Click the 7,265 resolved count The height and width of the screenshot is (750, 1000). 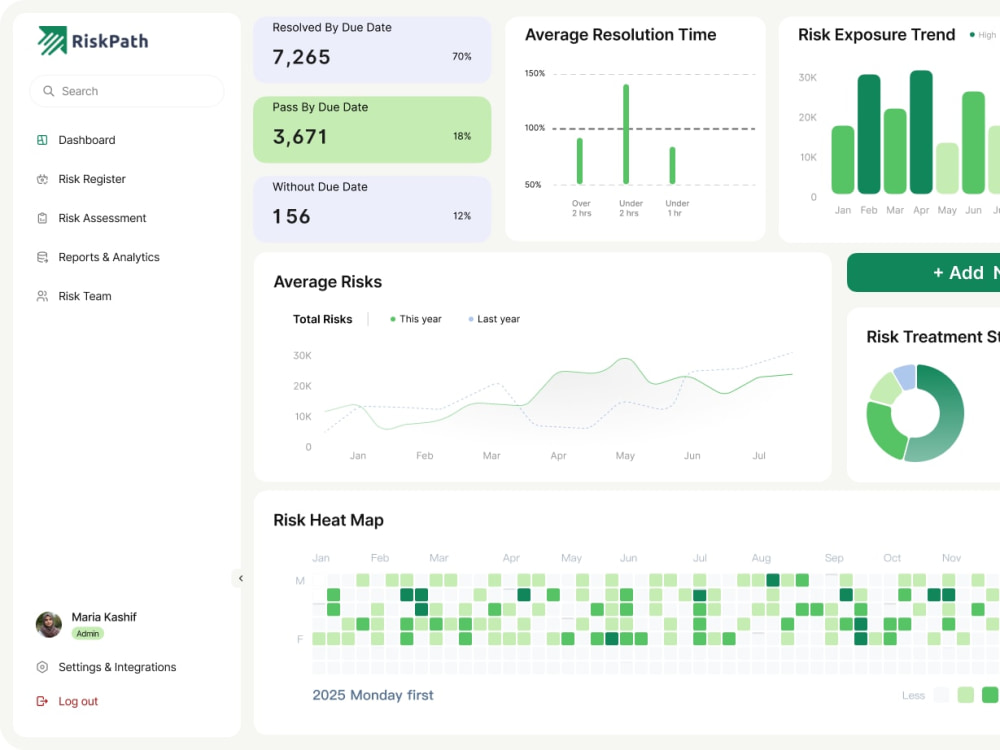(x=302, y=57)
